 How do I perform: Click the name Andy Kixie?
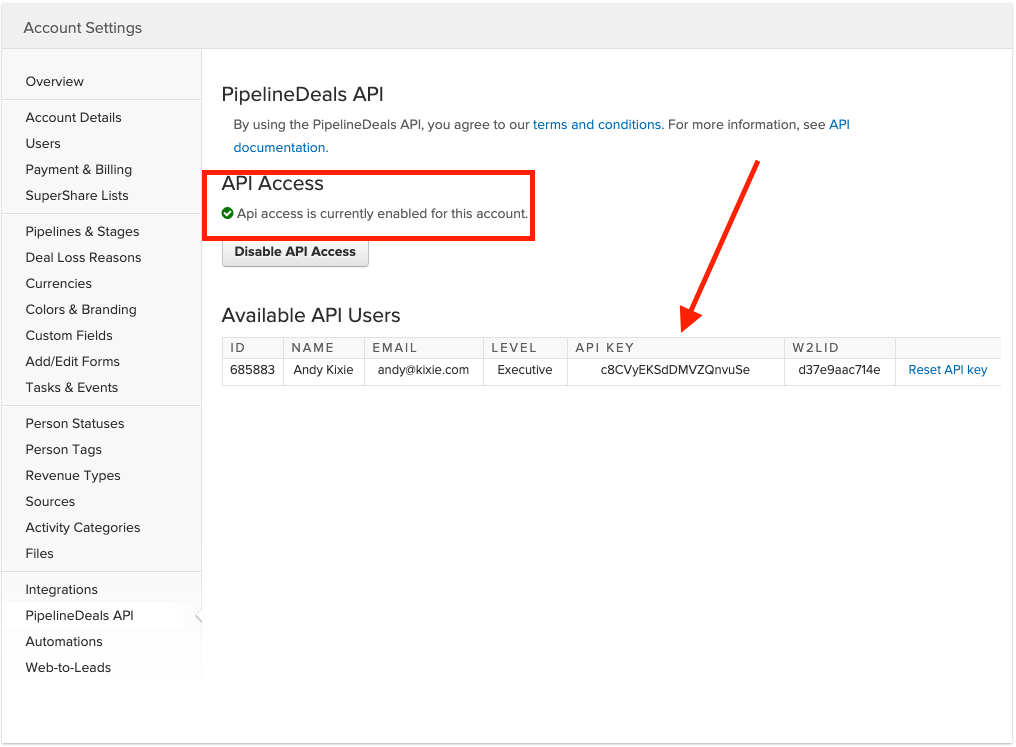coord(323,370)
